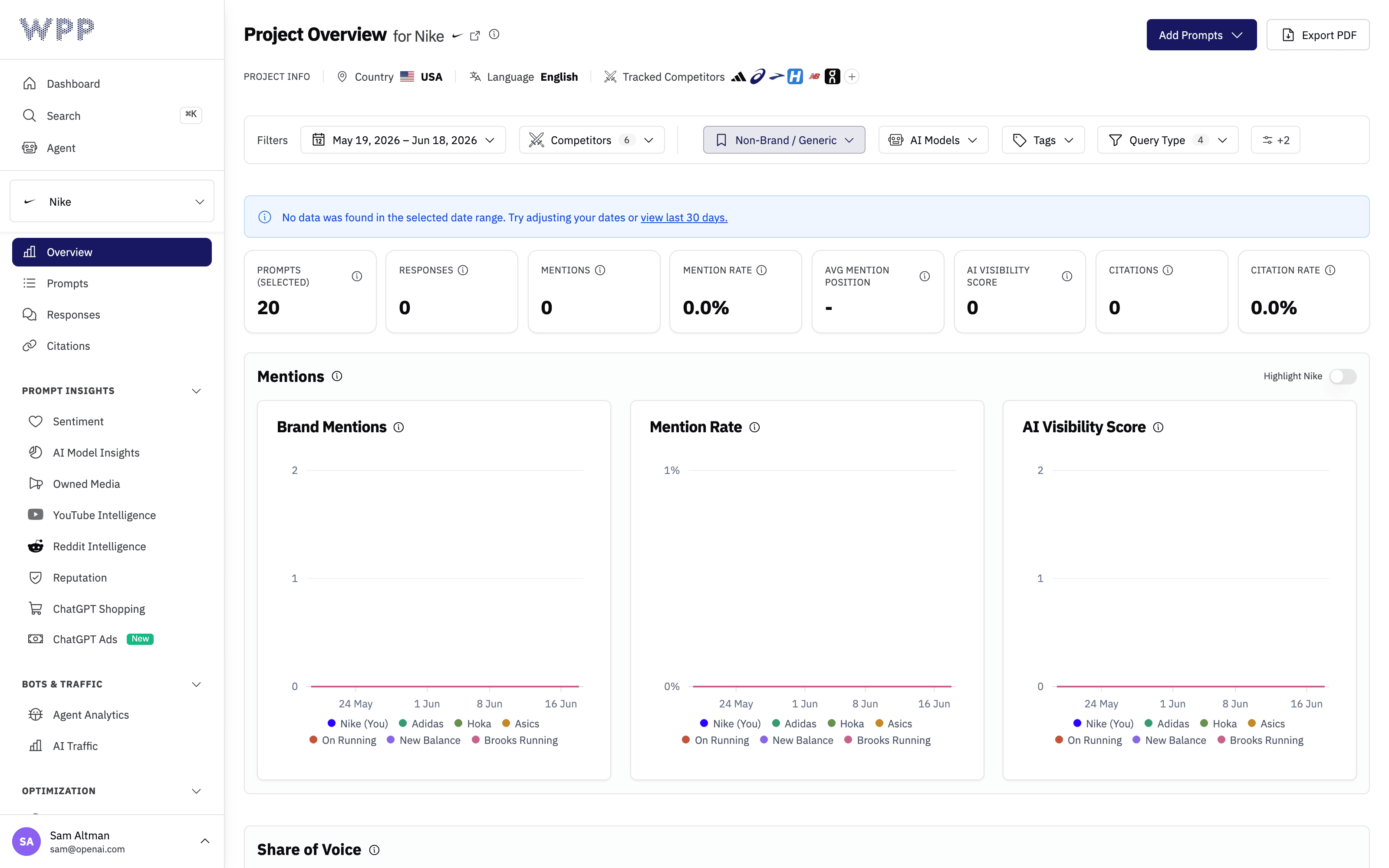Open external link icon beside Nike title
This screenshot has width=1389, height=868.
475,36
